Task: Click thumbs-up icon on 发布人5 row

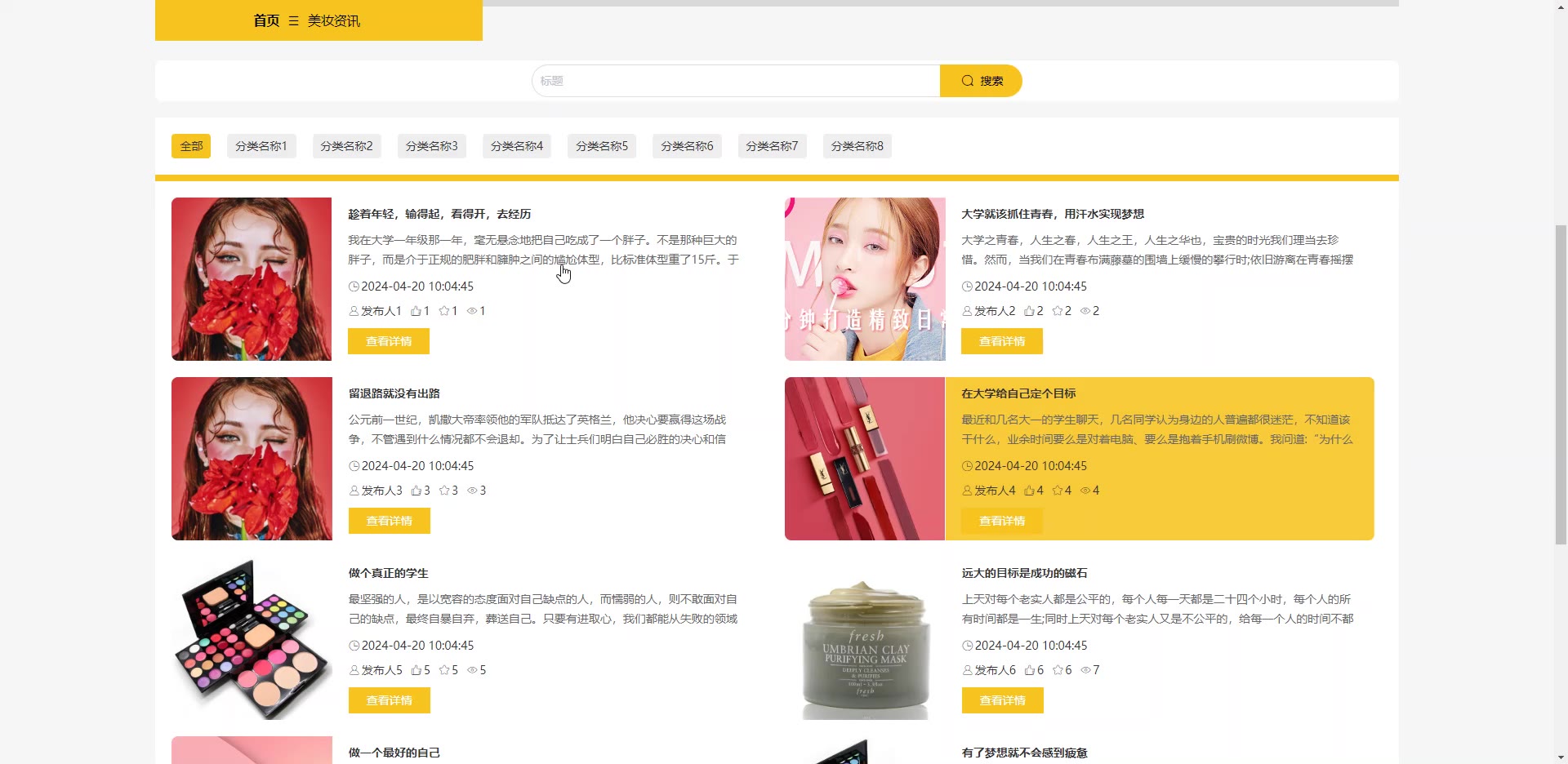Action: pyautogui.click(x=416, y=670)
